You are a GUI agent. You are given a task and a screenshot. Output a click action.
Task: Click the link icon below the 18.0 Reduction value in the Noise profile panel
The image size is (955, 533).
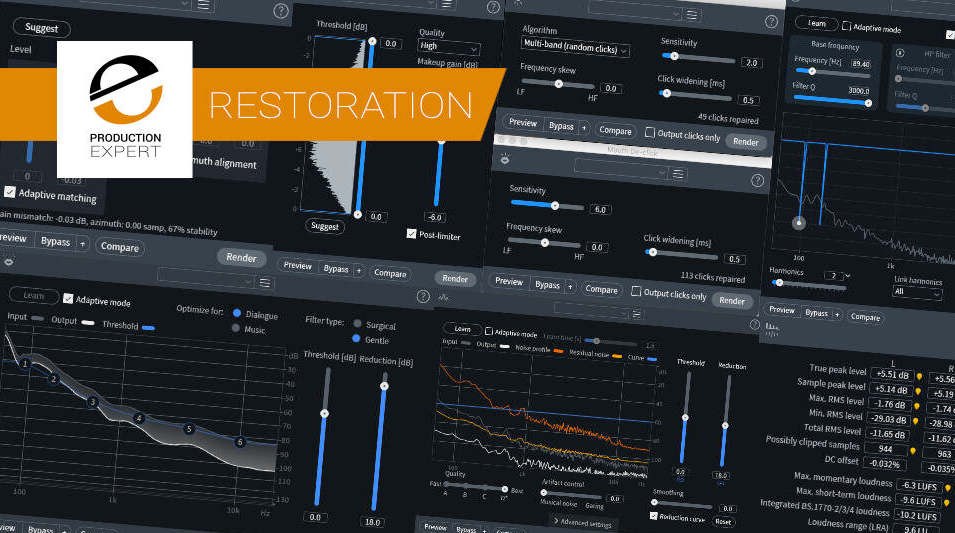point(721,484)
